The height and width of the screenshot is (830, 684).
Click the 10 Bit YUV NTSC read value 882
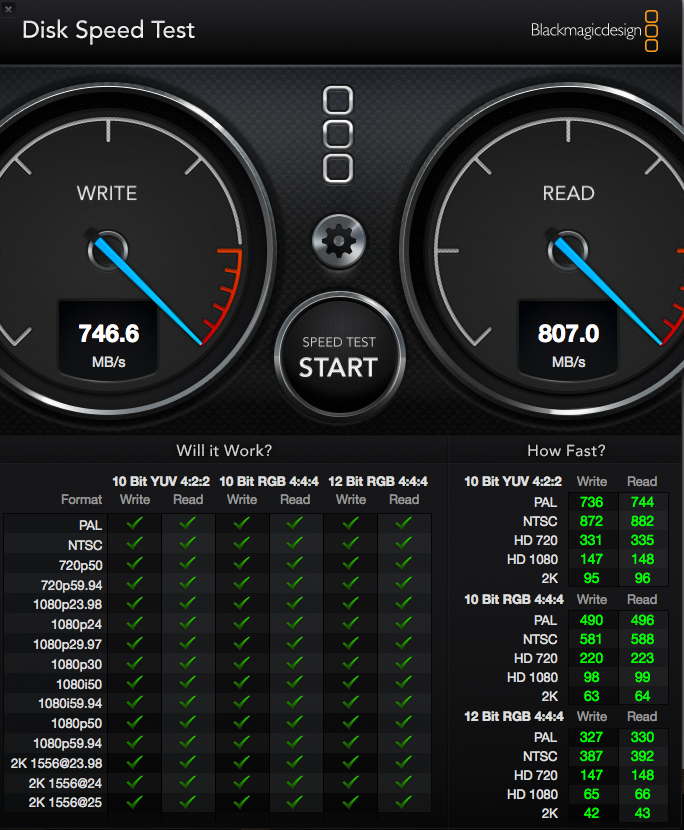(x=642, y=521)
